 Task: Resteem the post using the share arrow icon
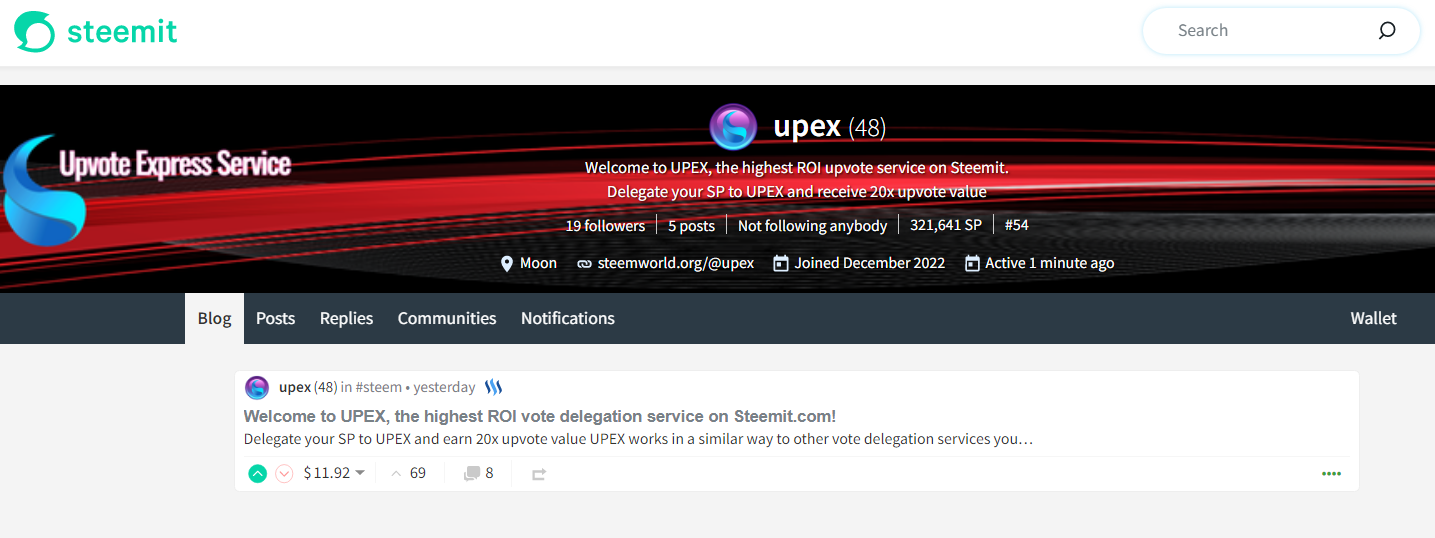(539, 474)
